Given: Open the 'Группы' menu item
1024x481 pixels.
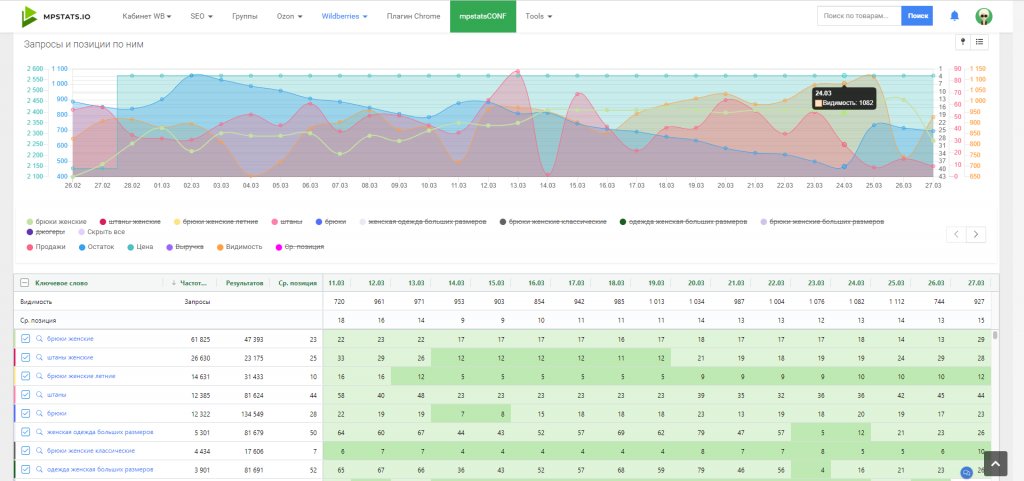Looking at the screenshot, I should click(x=244, y=17).
